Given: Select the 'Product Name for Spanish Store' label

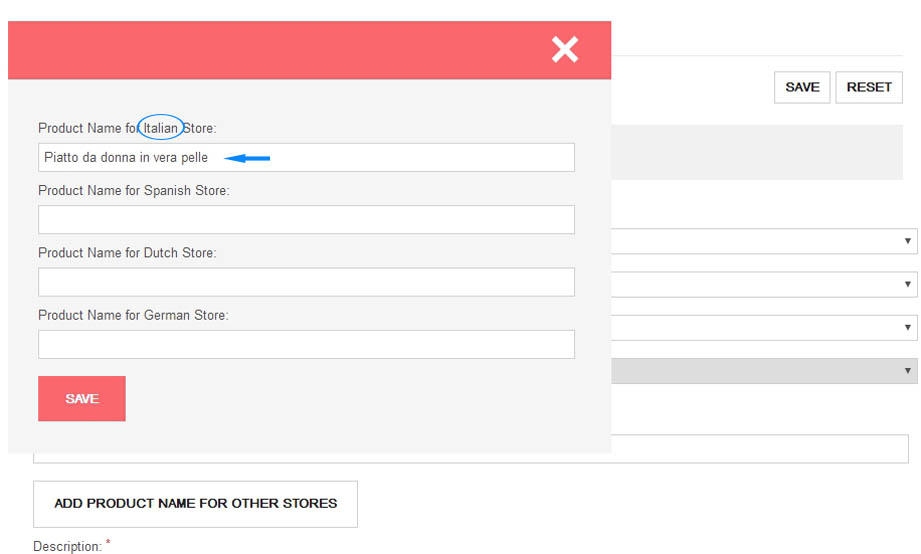Looking at the screenshot, I should 133,190.
